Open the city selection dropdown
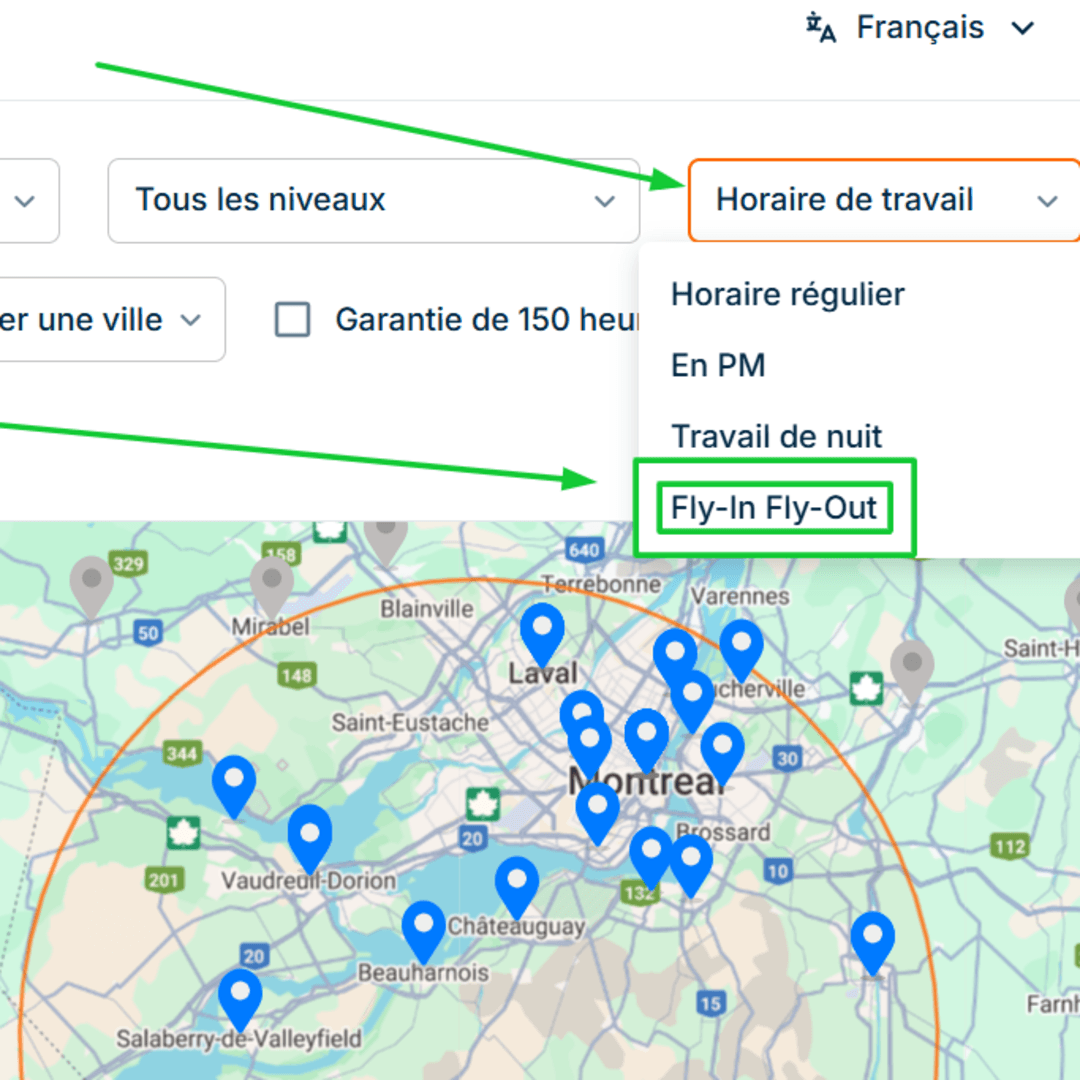1080x1080 pixels. (110, 320)
